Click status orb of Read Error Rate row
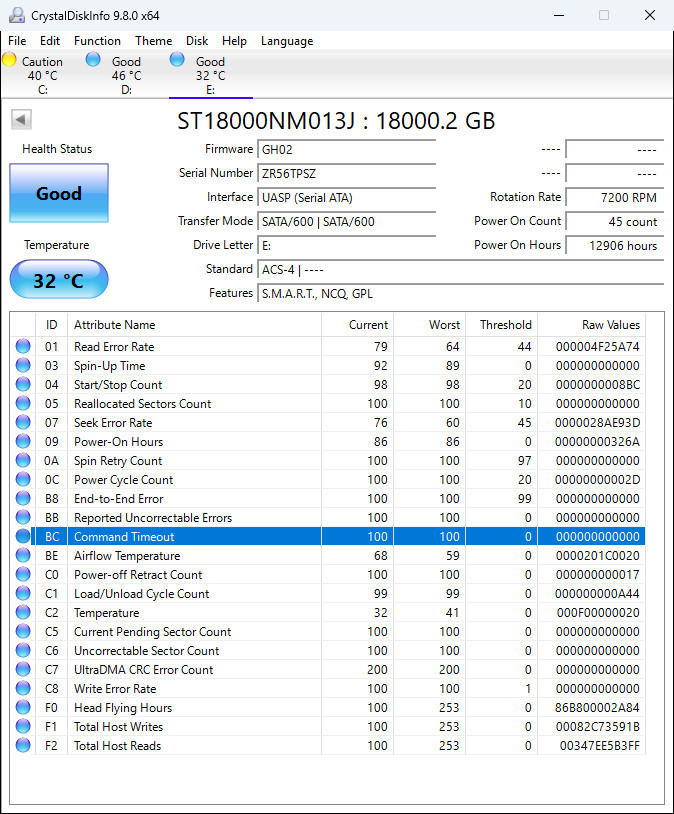The image size is (674, 814). (23, 346)
